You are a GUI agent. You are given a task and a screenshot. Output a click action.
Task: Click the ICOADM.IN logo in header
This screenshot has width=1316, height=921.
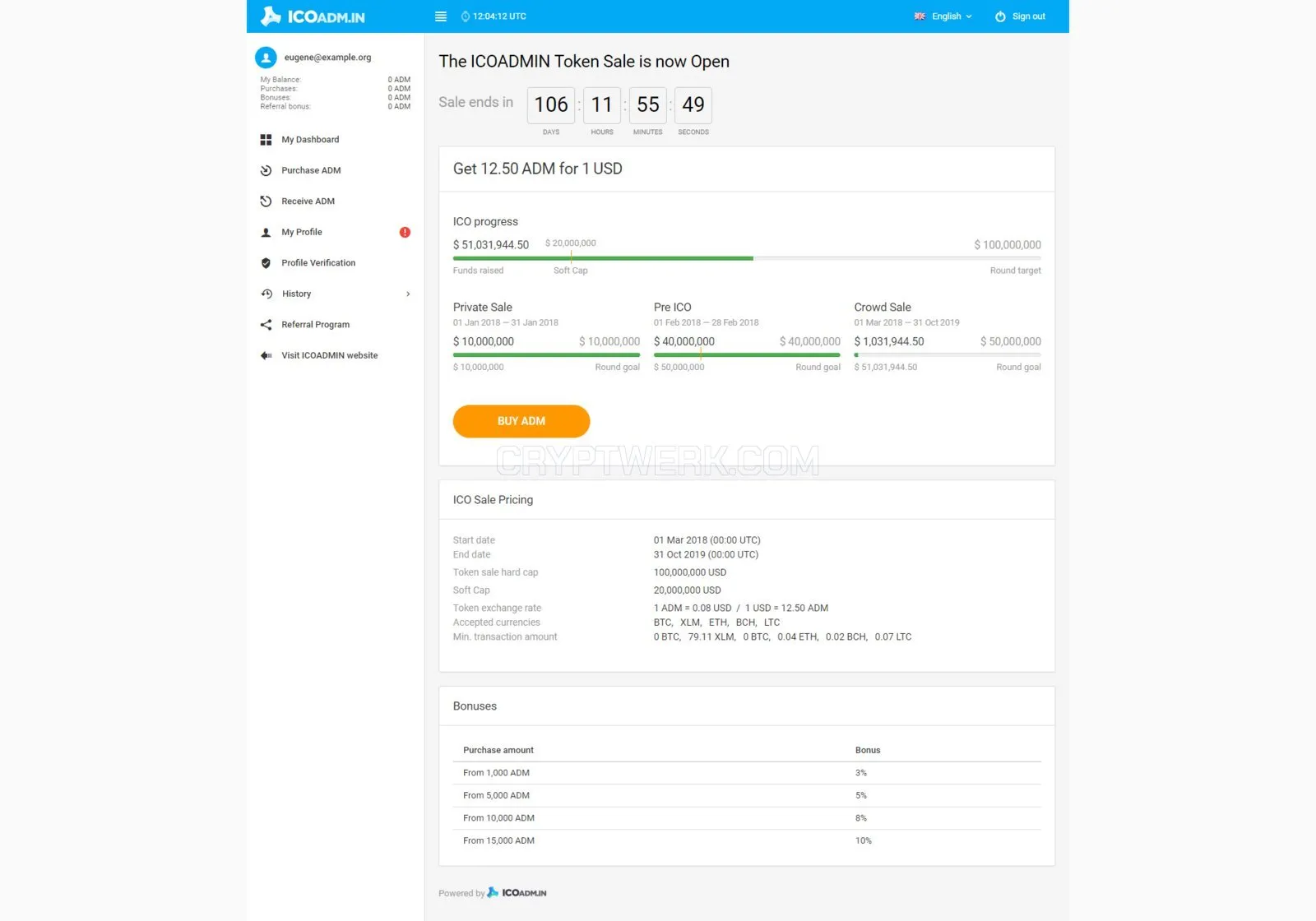[313, 16]
